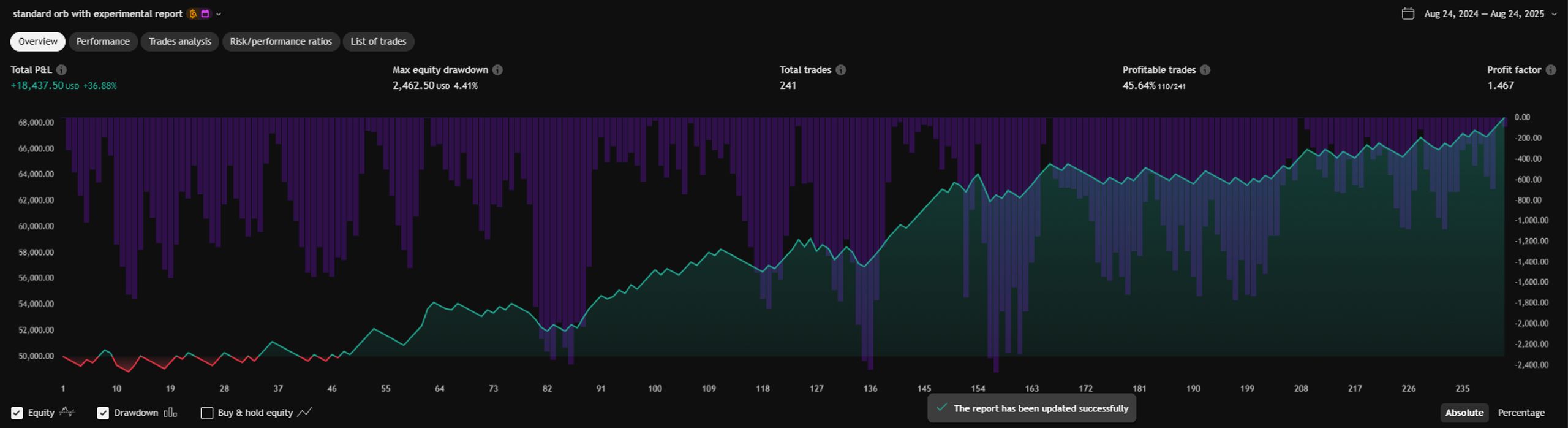Screen dimensions: 1568x428
Task: Open the Risk/performance ratios tab
Action: [x=281, y=42]
